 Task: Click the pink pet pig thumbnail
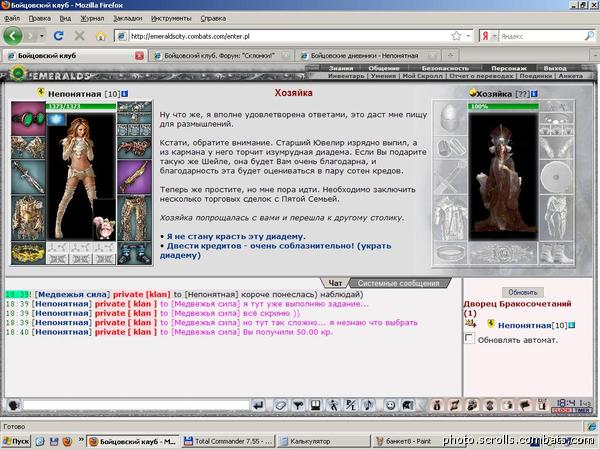coord(104,227)
